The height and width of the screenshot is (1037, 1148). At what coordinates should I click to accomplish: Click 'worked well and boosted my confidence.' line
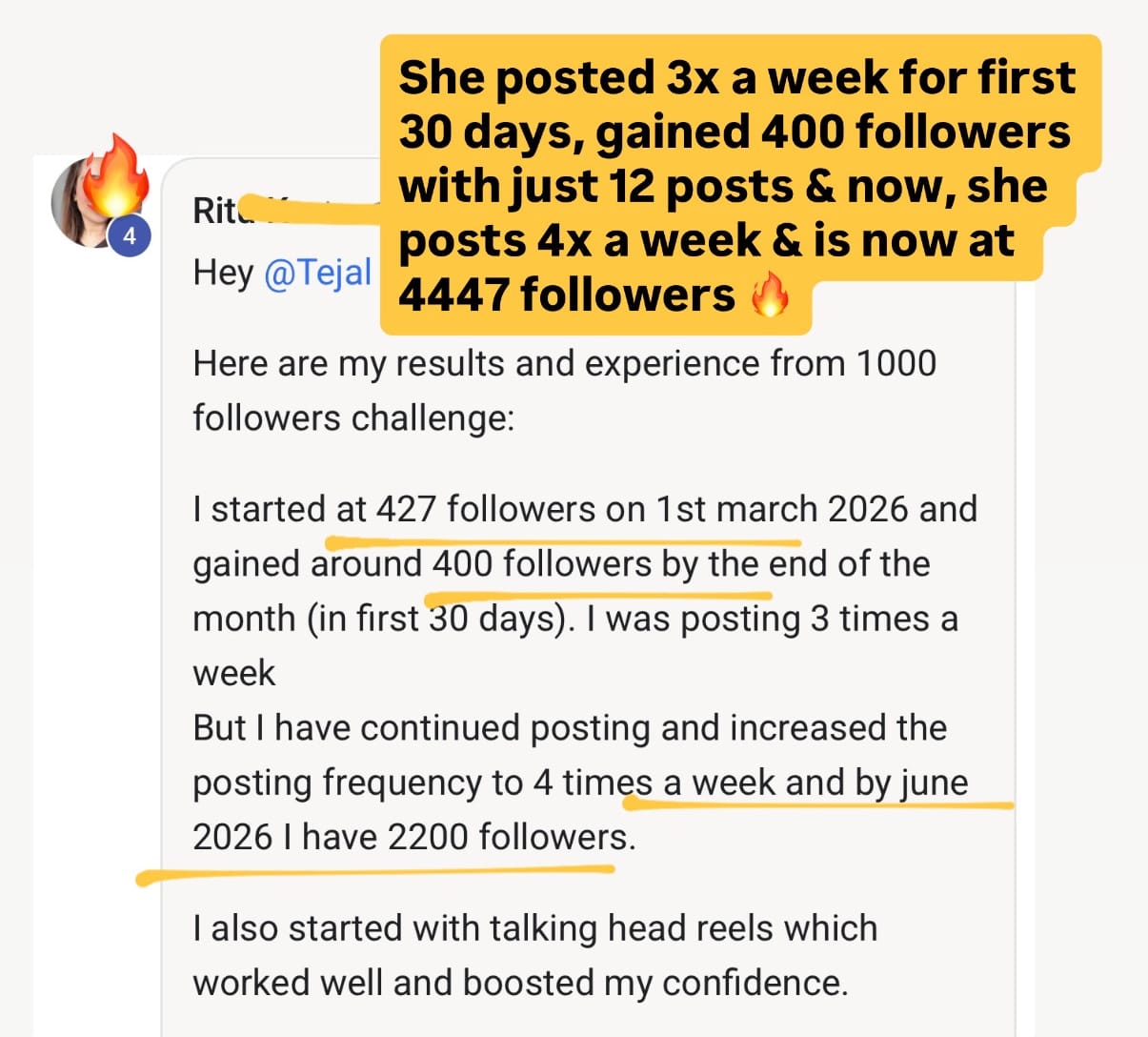click(520, 983)
